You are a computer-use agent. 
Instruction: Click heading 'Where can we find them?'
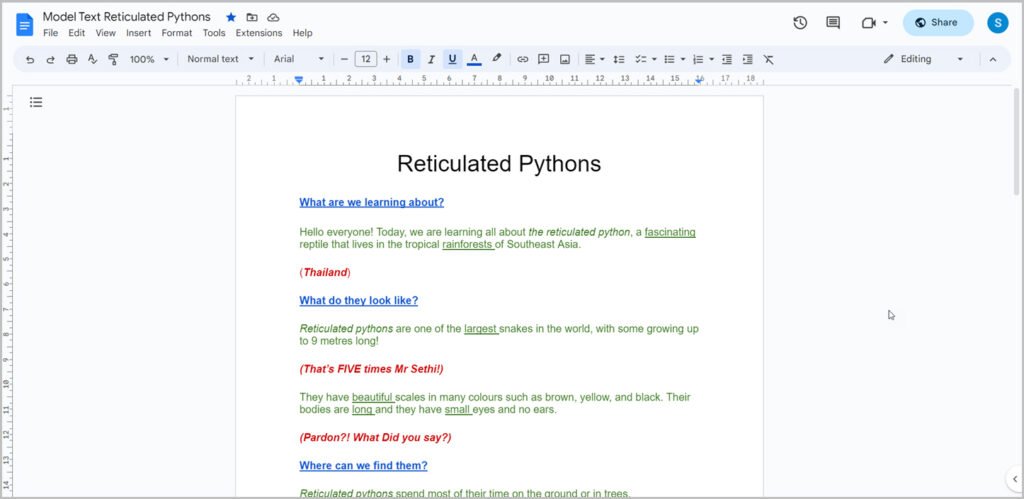(363, 466)
